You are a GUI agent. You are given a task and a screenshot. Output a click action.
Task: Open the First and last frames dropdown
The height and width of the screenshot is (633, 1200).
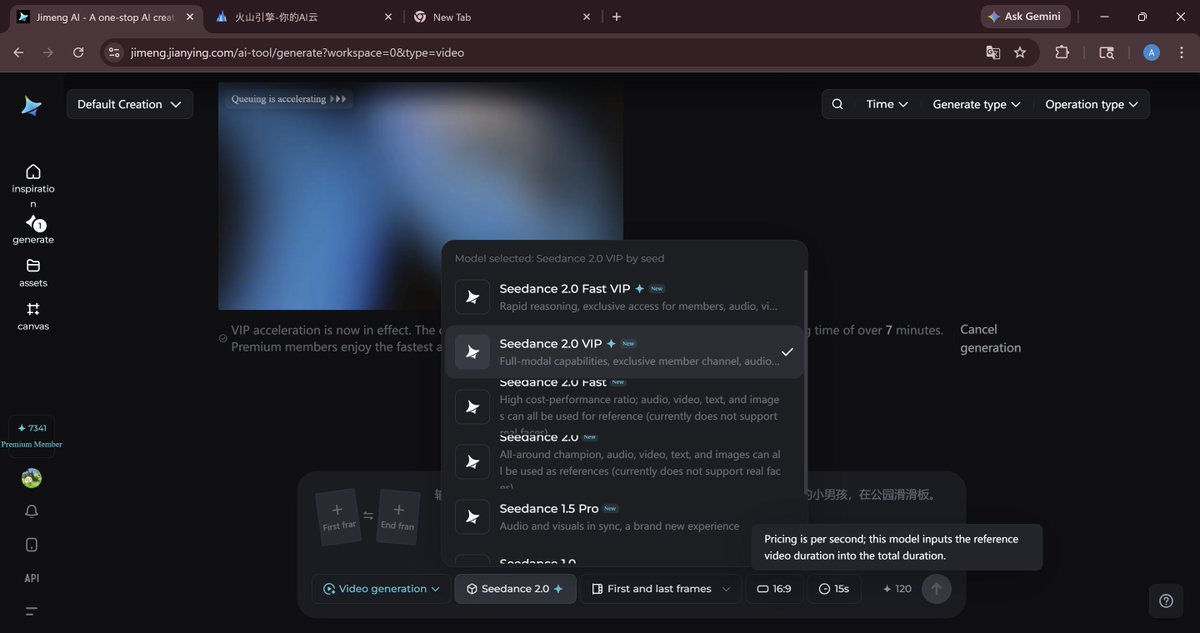coord(661,589)
